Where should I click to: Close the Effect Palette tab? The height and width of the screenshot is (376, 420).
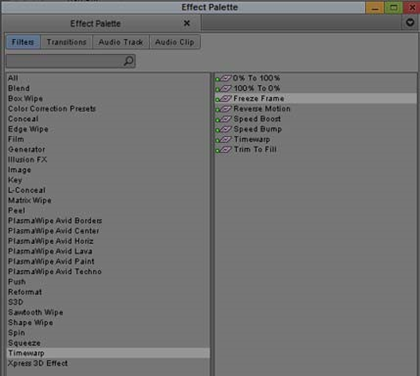[x=187, y=23]
